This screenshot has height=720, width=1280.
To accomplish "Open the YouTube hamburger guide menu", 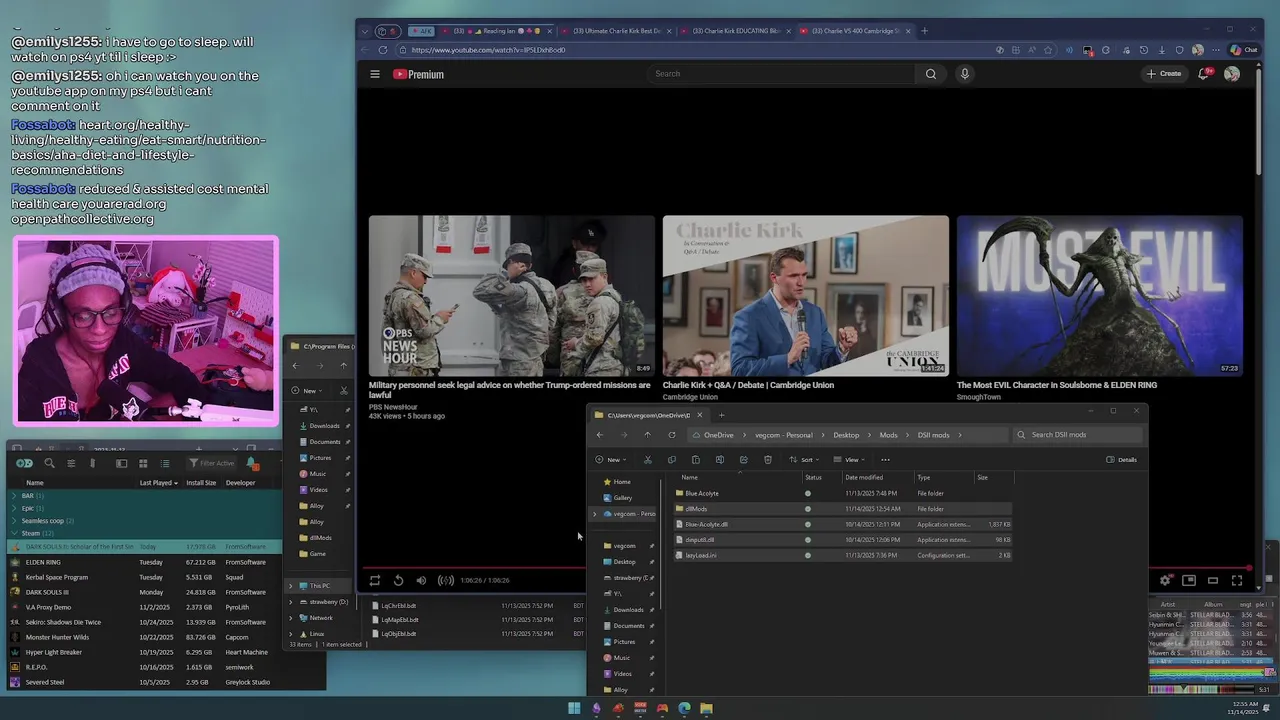I will pos(375,74).
